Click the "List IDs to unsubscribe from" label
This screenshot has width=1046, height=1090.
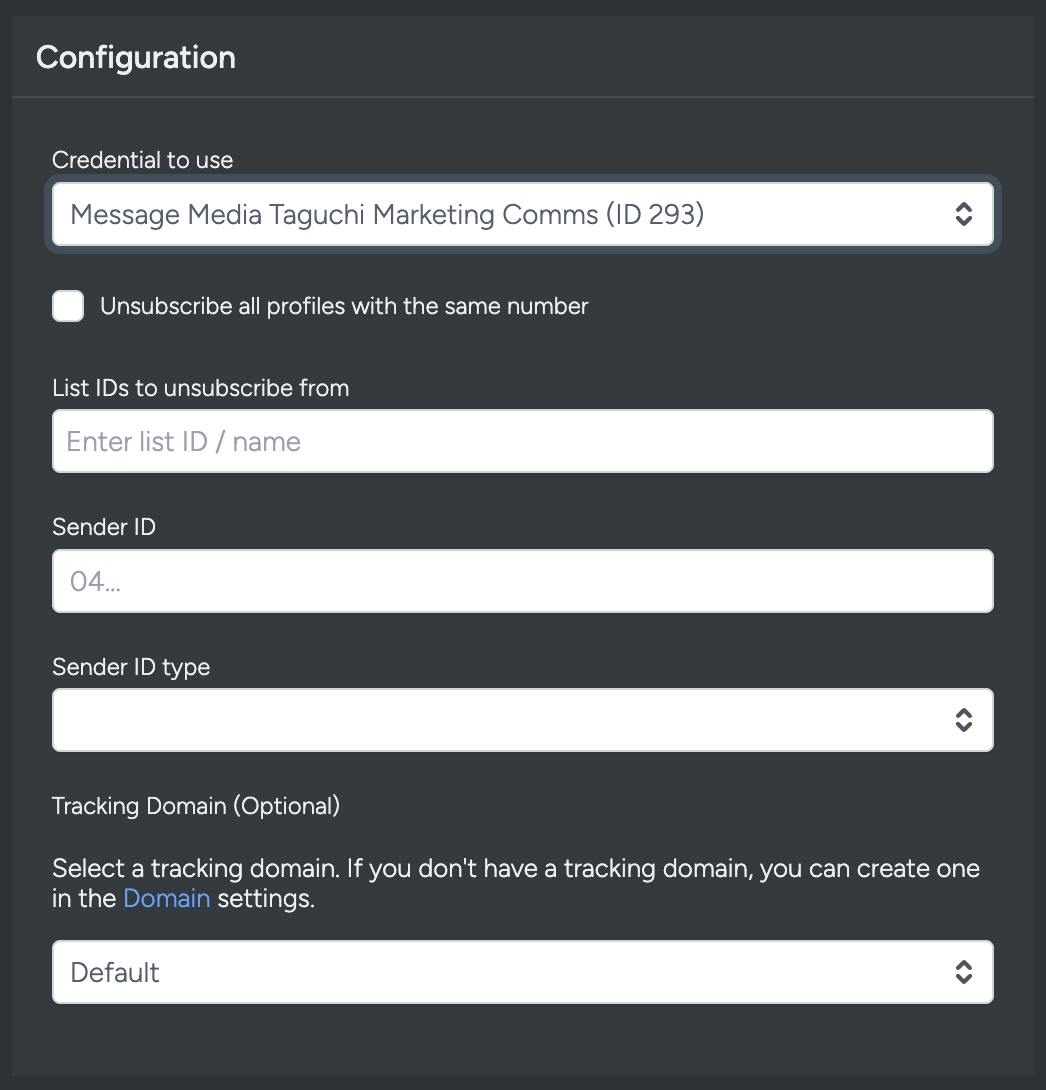(201, 388)
